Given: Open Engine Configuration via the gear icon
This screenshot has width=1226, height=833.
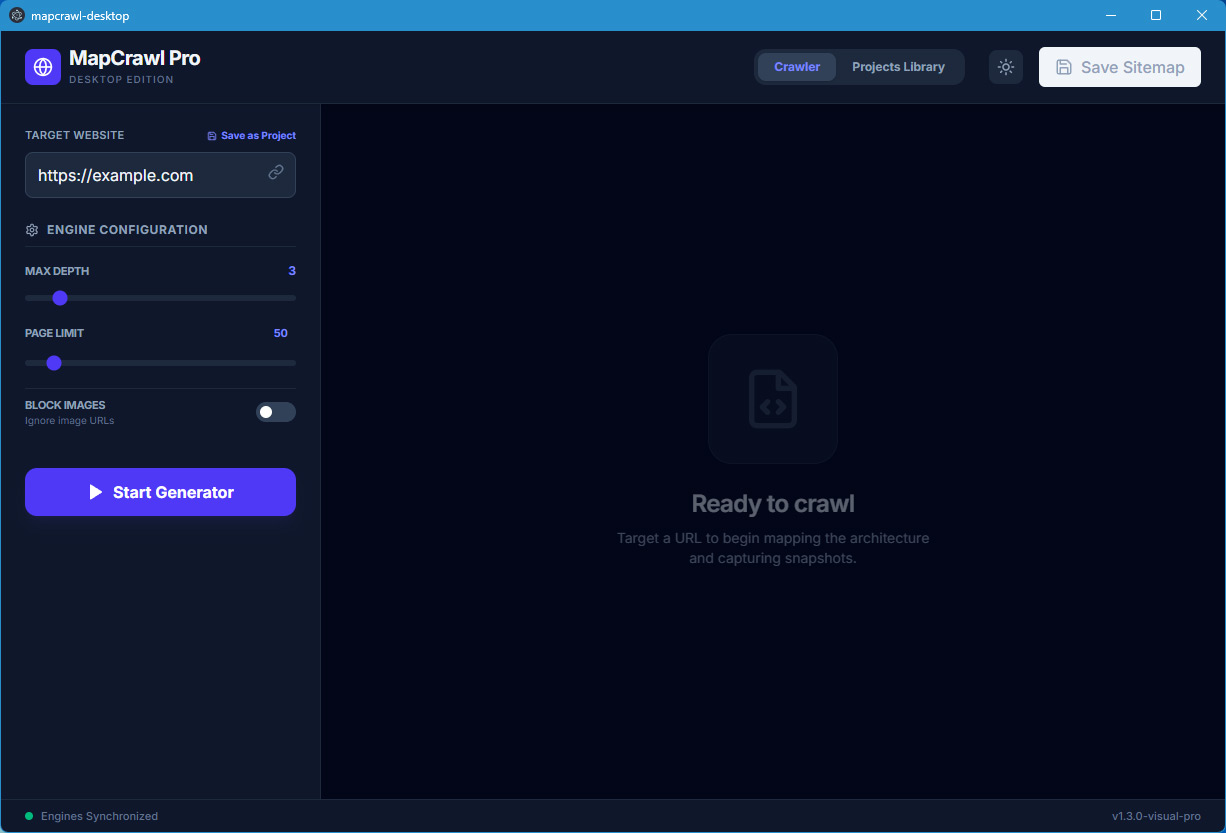Looking at the screenshot, I should pyautogui.click(x=30, y=229).
